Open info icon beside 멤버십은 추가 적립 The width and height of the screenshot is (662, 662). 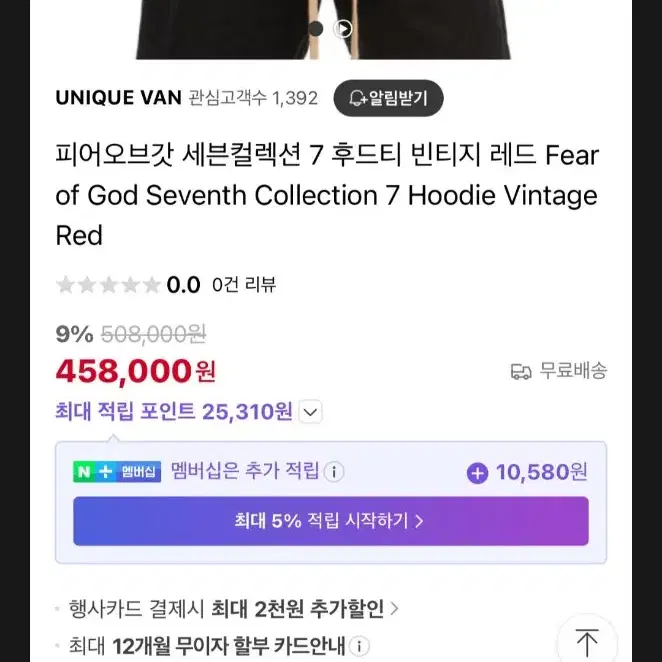334,471
